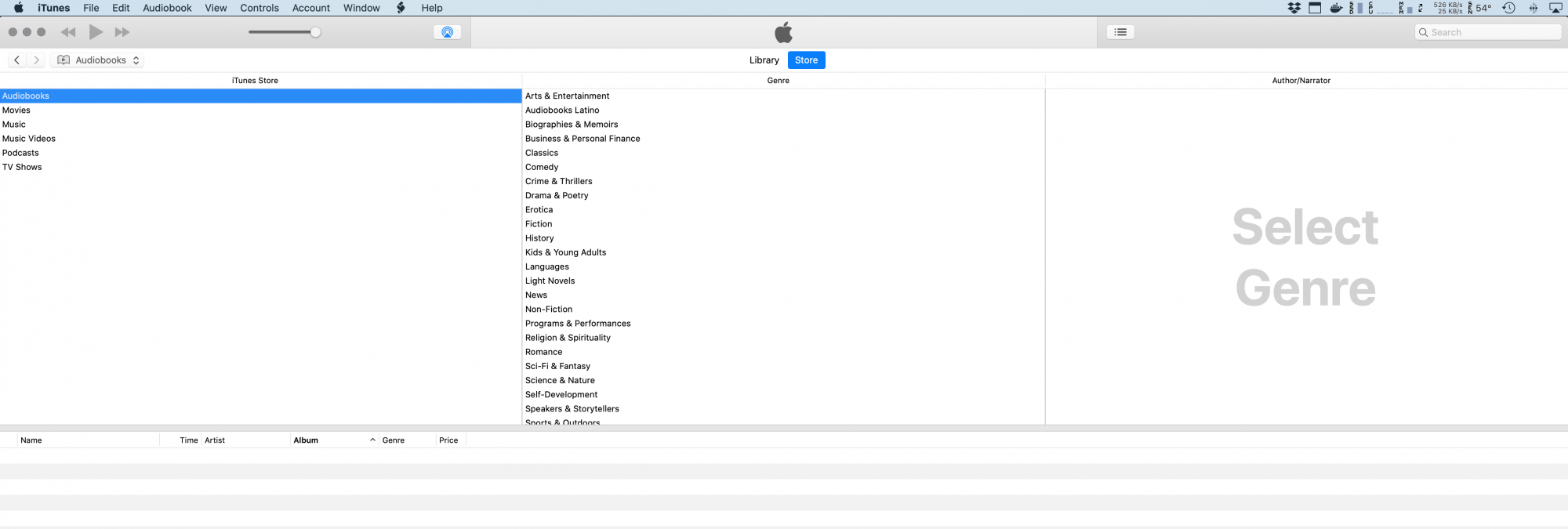Open the Scripts menu icon next to Window
1568x529 pixels.
pos(401,8)
